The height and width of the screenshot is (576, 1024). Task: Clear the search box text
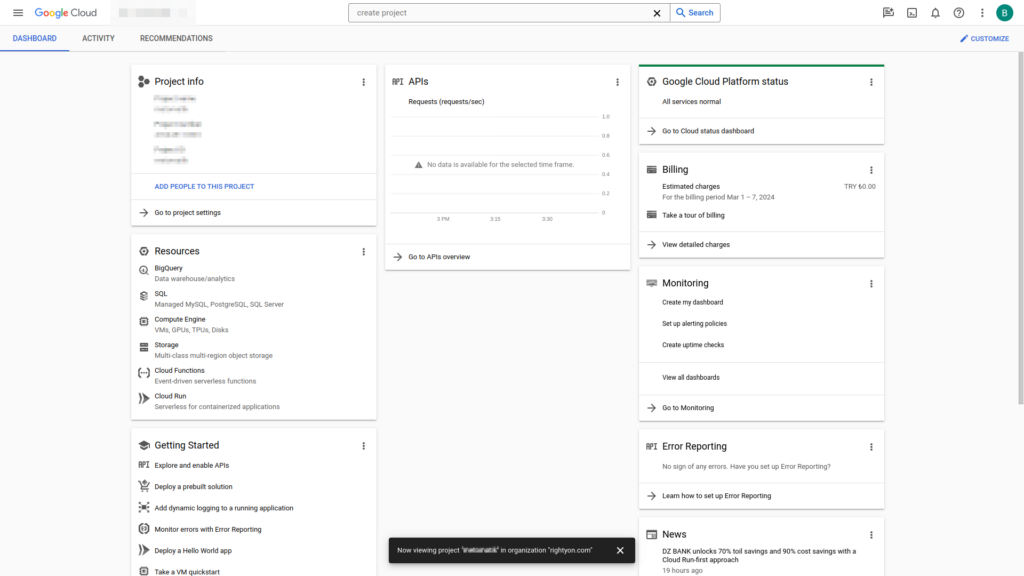pyautogui.click(x=657, y=13)
